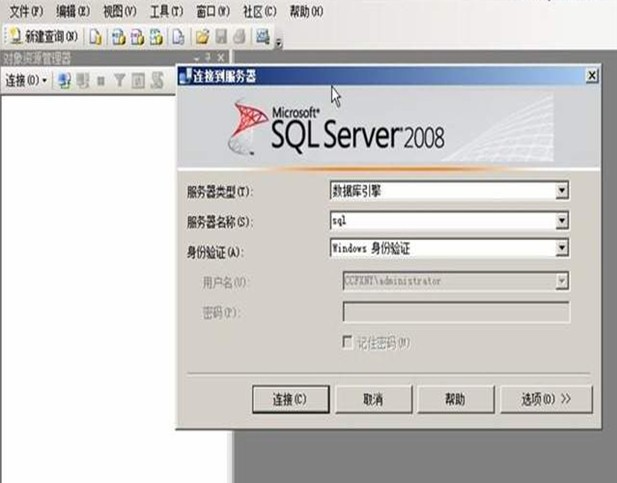Image resolution: width=617 pixels, height=483 pixels.
Task: Open the View (视图) menu
Action: pos(120,11)
